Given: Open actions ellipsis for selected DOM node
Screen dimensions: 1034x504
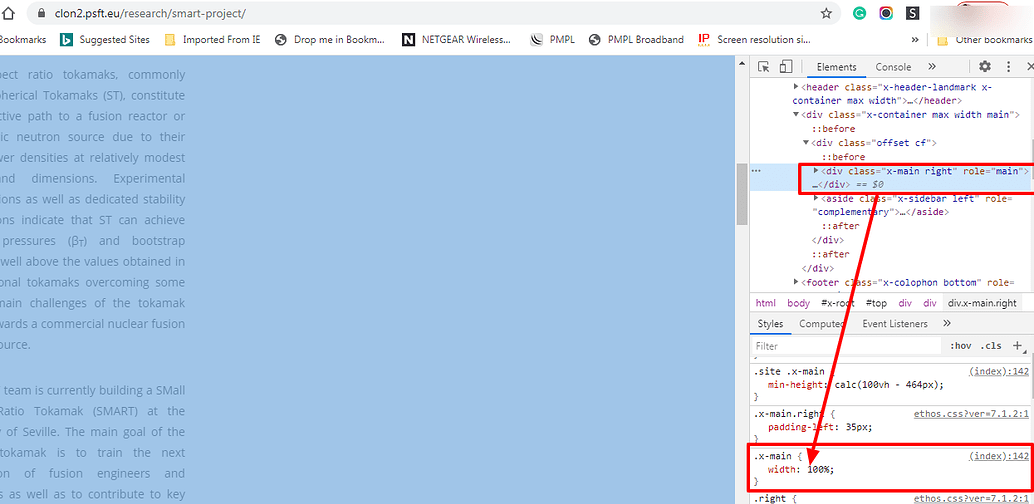Looking at the screenshot, I should tap(756, 170).
